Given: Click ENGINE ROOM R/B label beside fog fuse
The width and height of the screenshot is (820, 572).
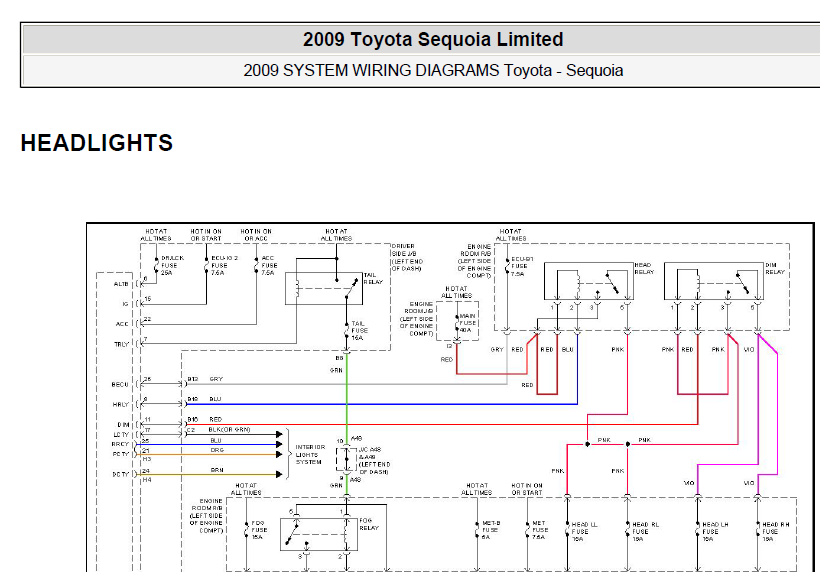Looking at the screenshot, I should click(206, 516).
